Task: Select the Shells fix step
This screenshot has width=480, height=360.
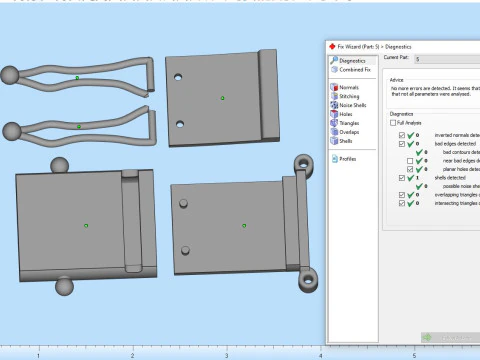Action: point(341,141)
